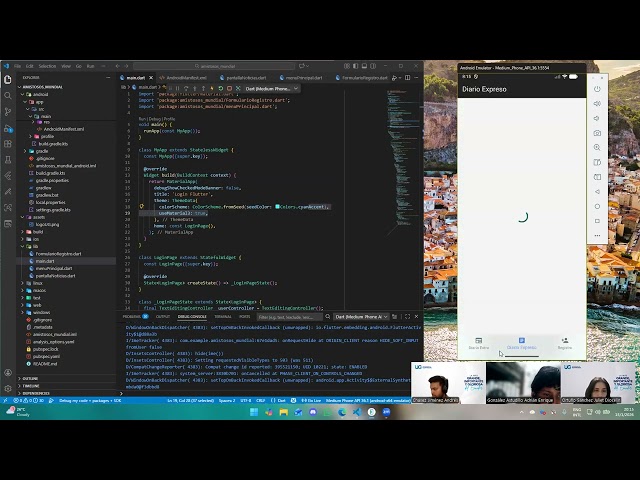Image resolution: width=640 pixels, height=480 pixels.
Task: Open the Flutter sidebar icon
Action: point(8,176)
